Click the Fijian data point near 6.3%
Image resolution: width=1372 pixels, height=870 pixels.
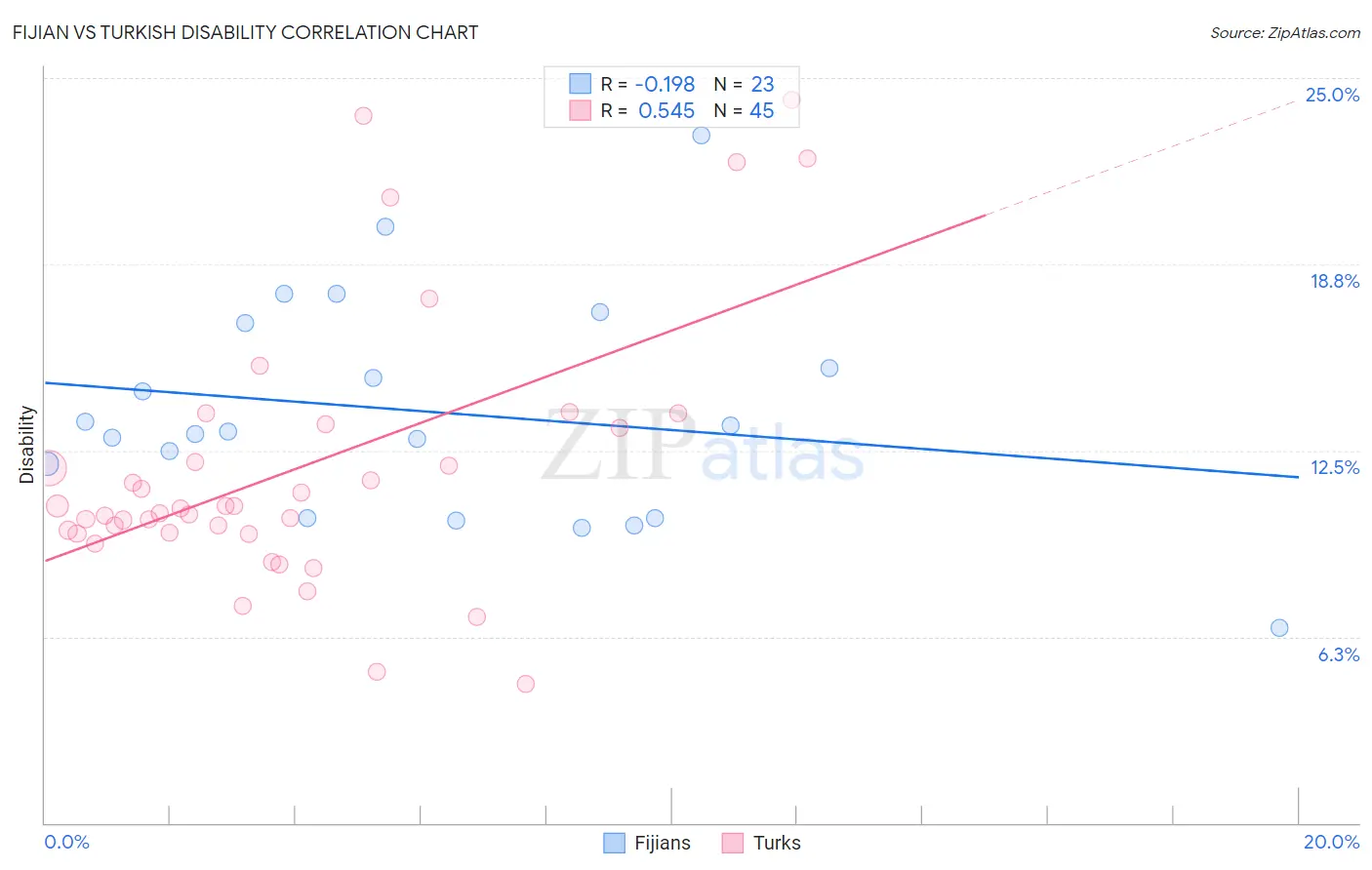tap(1279, 628)
